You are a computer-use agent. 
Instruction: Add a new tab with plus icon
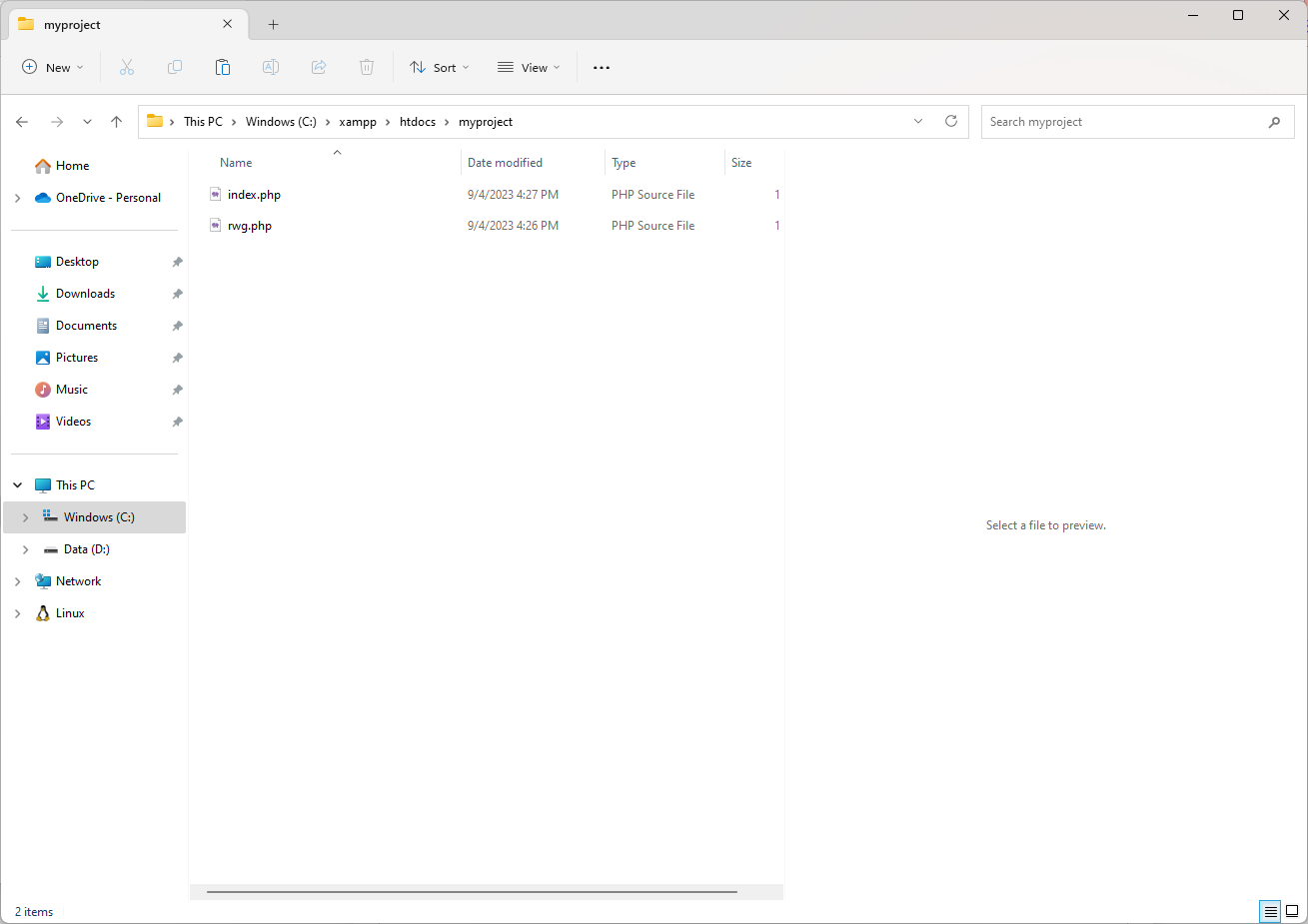273,24
